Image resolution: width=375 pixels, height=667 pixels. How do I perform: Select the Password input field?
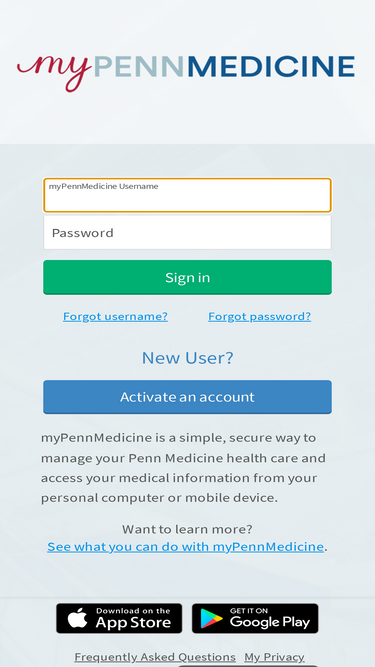pos(188,232)
